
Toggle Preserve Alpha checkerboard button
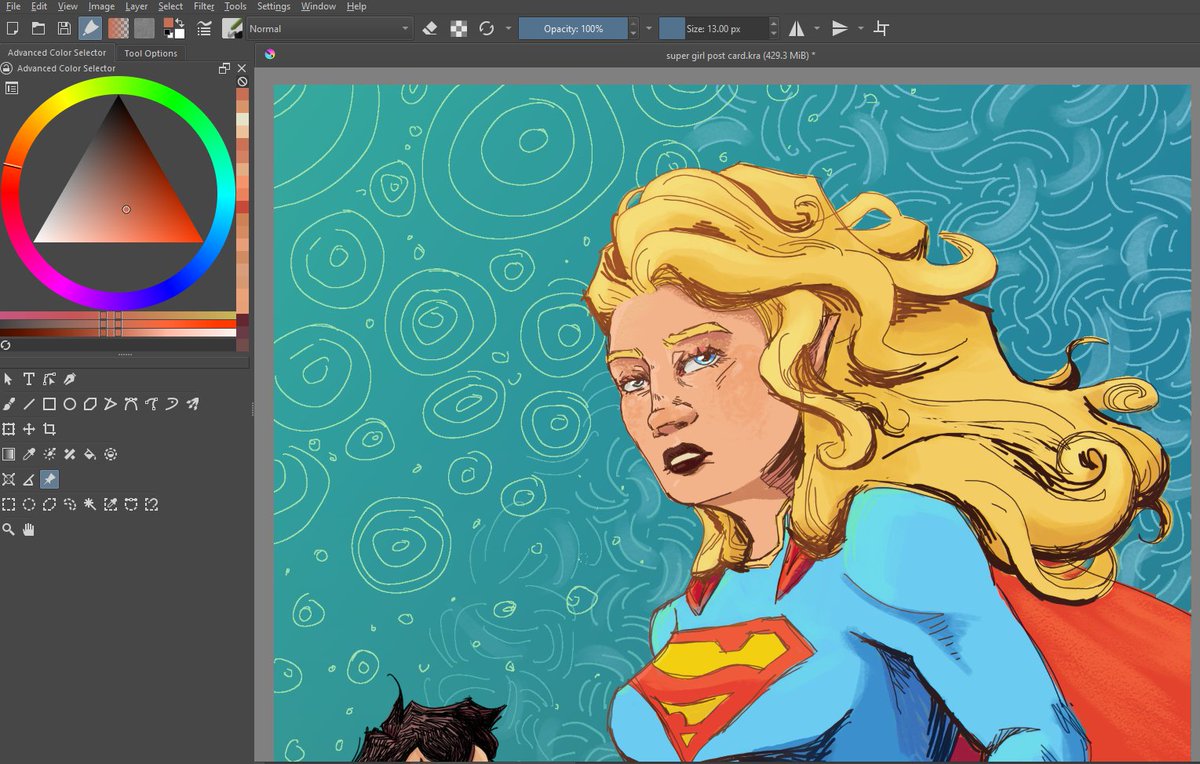pos(458,29)
